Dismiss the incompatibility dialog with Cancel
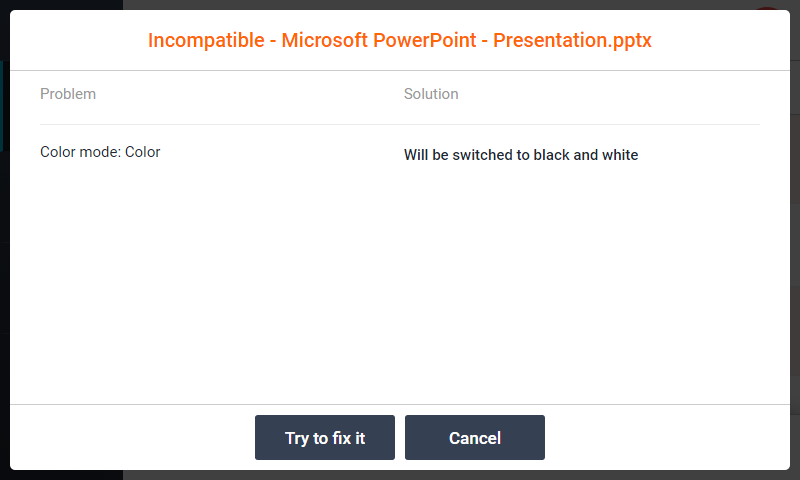800x480 pixels. coord(475,438)
